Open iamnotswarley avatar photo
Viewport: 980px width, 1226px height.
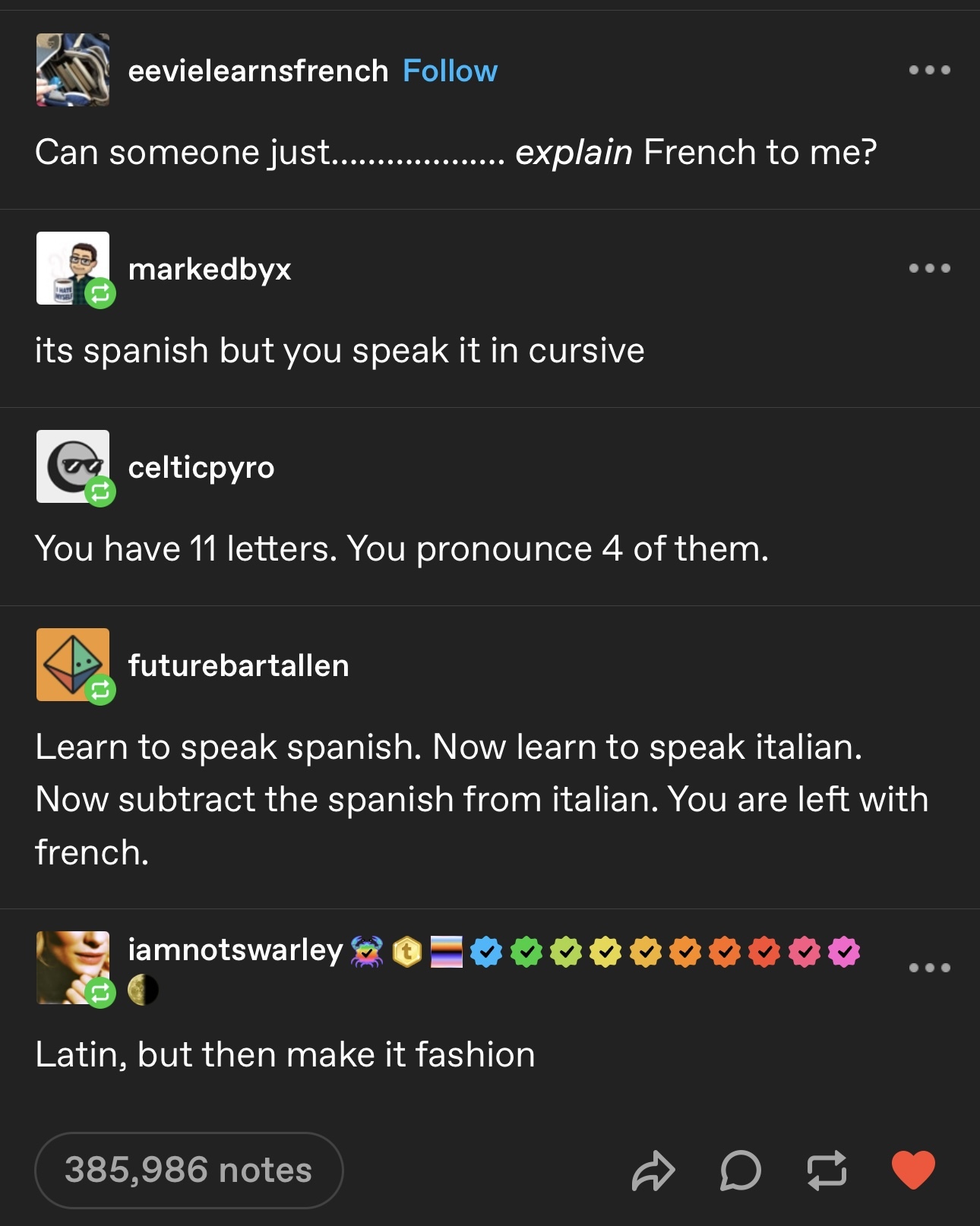[73, 968]
